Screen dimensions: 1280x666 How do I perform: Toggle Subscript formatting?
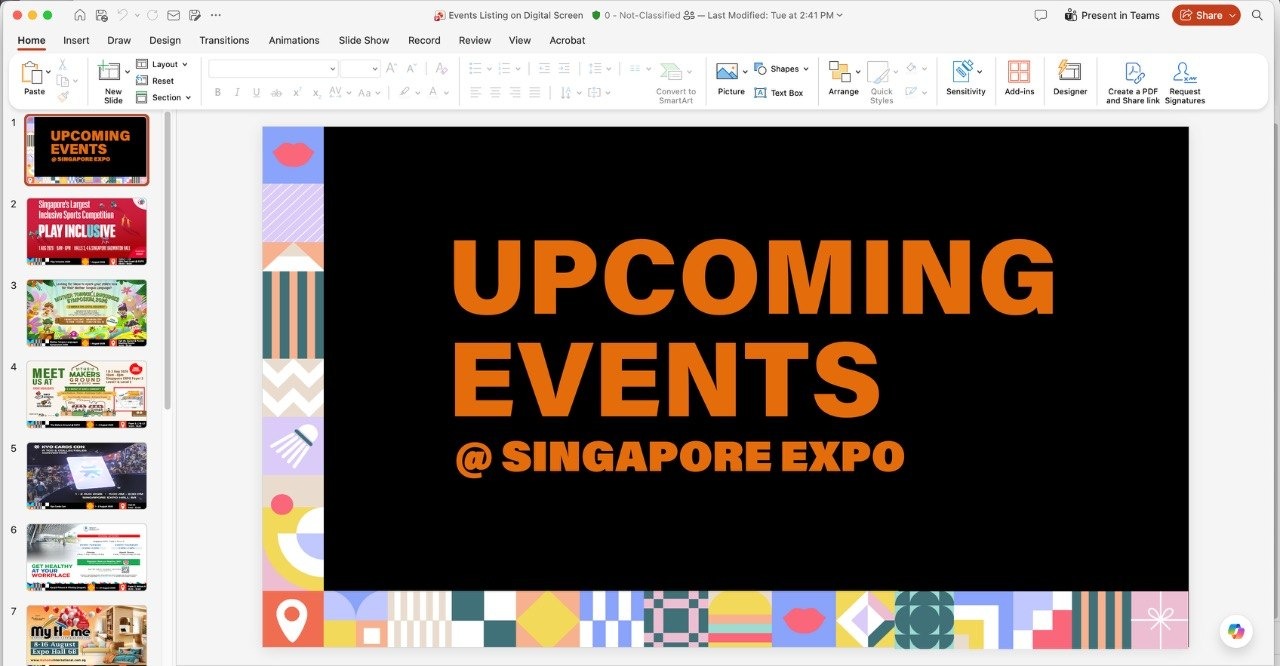(316, 93)
